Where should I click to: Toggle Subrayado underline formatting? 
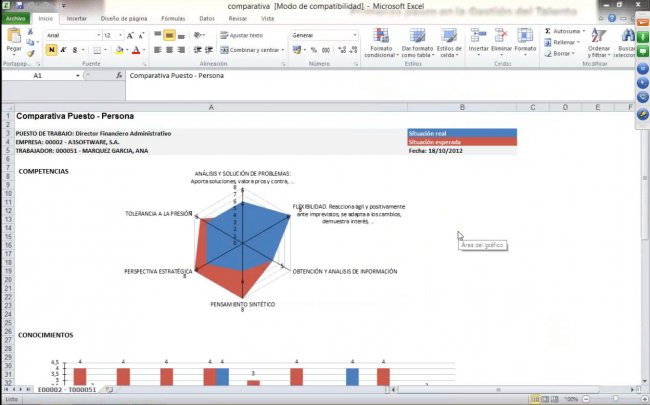coord(75,50)
